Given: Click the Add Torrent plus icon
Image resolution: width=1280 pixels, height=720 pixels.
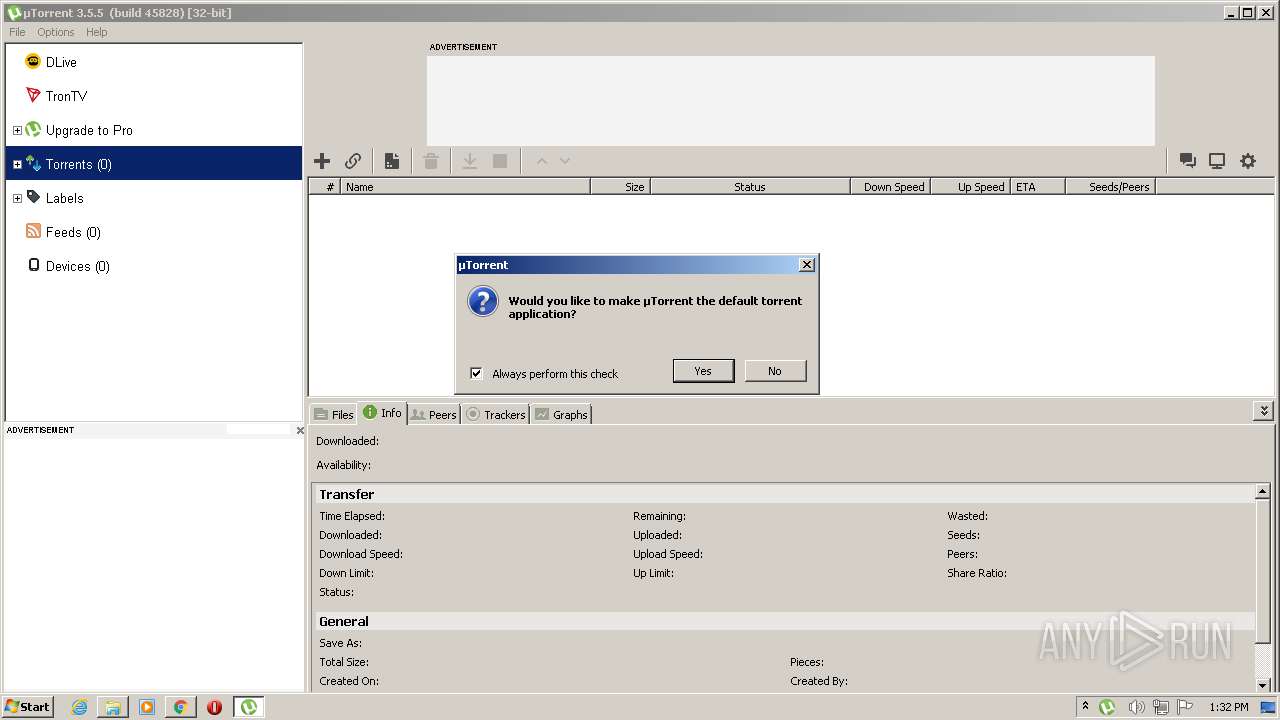Looking at the screenshot, I should point(322,161).
